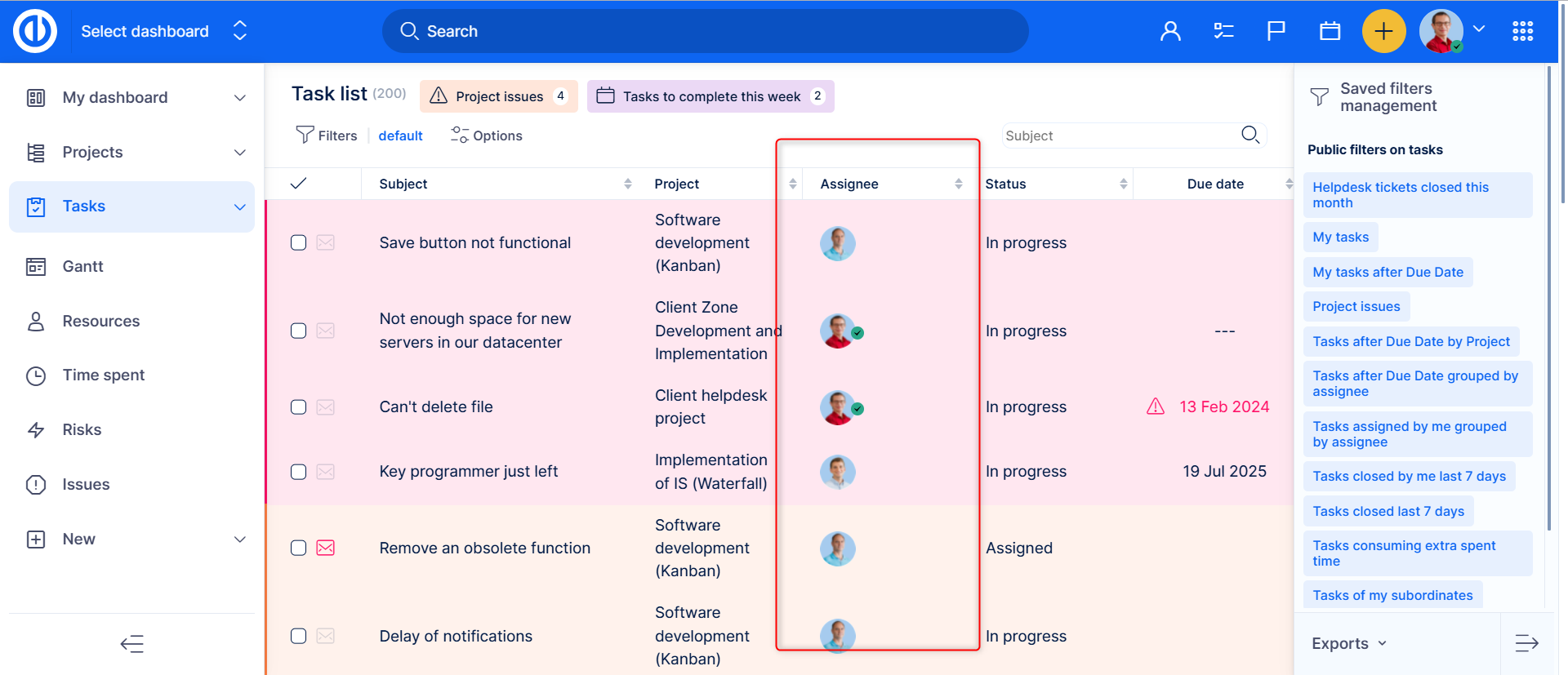Click the yellow plus add button
Screen dimensions: 1568x675
(x=1383, y=32)
